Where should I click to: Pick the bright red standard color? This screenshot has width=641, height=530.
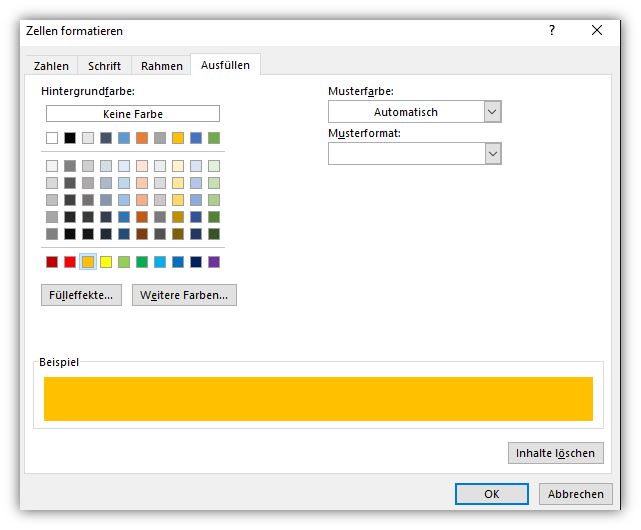pyautogui.click(x=70, y=262)
